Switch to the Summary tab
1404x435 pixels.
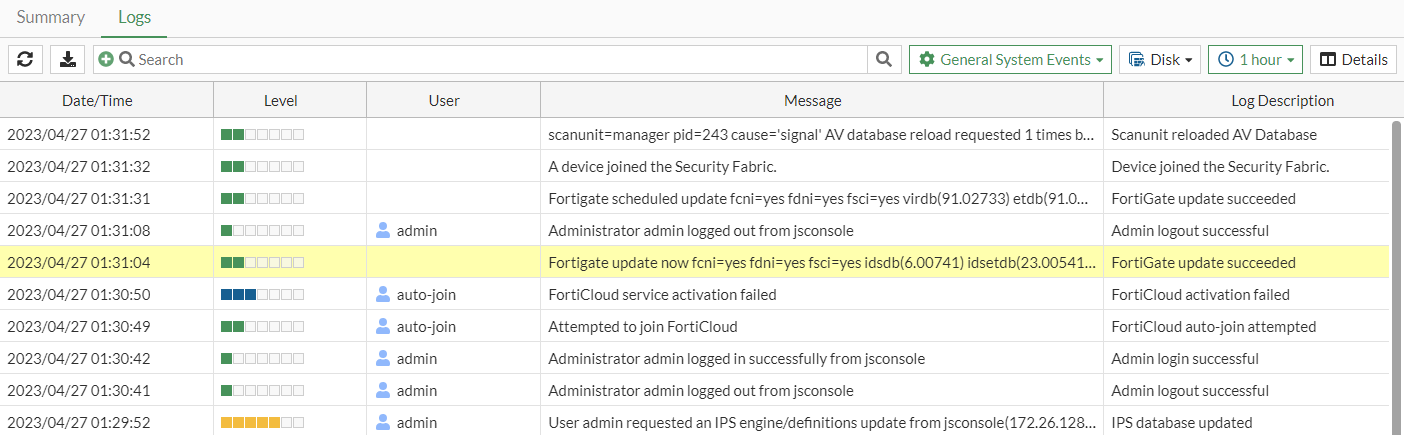50,18
